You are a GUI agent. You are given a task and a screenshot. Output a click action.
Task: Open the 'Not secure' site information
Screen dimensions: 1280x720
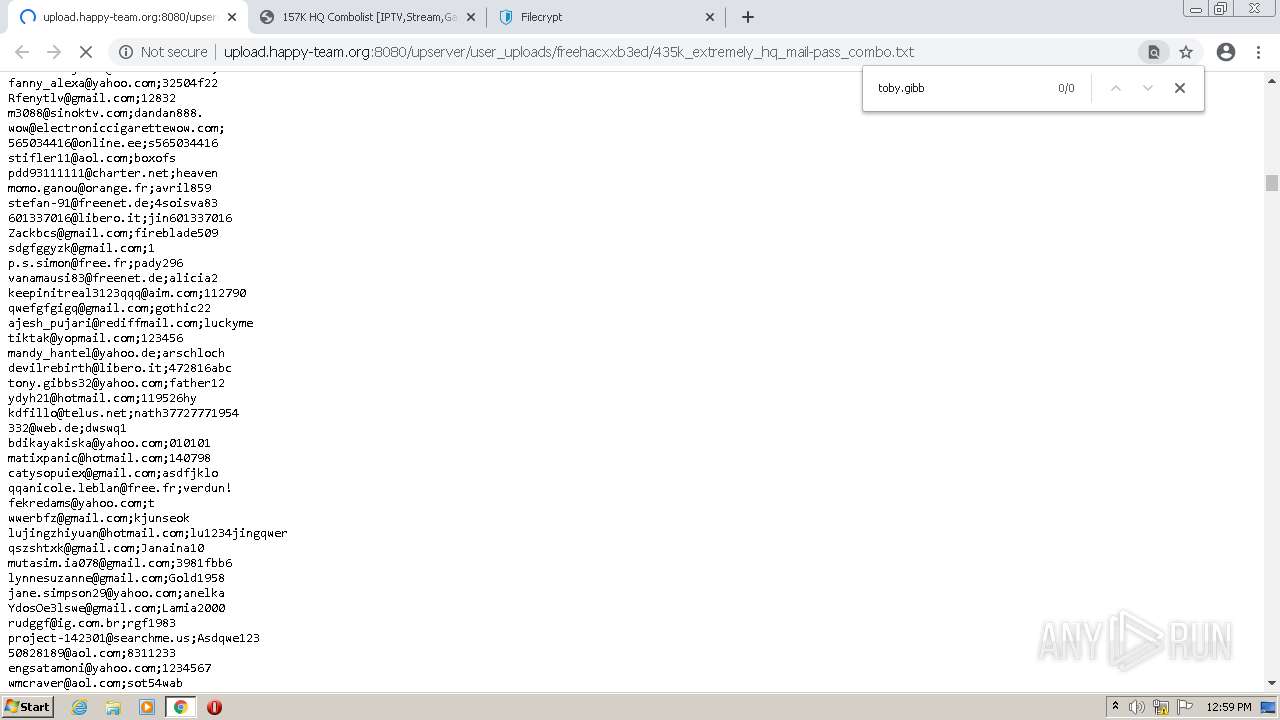coord(163,52)
